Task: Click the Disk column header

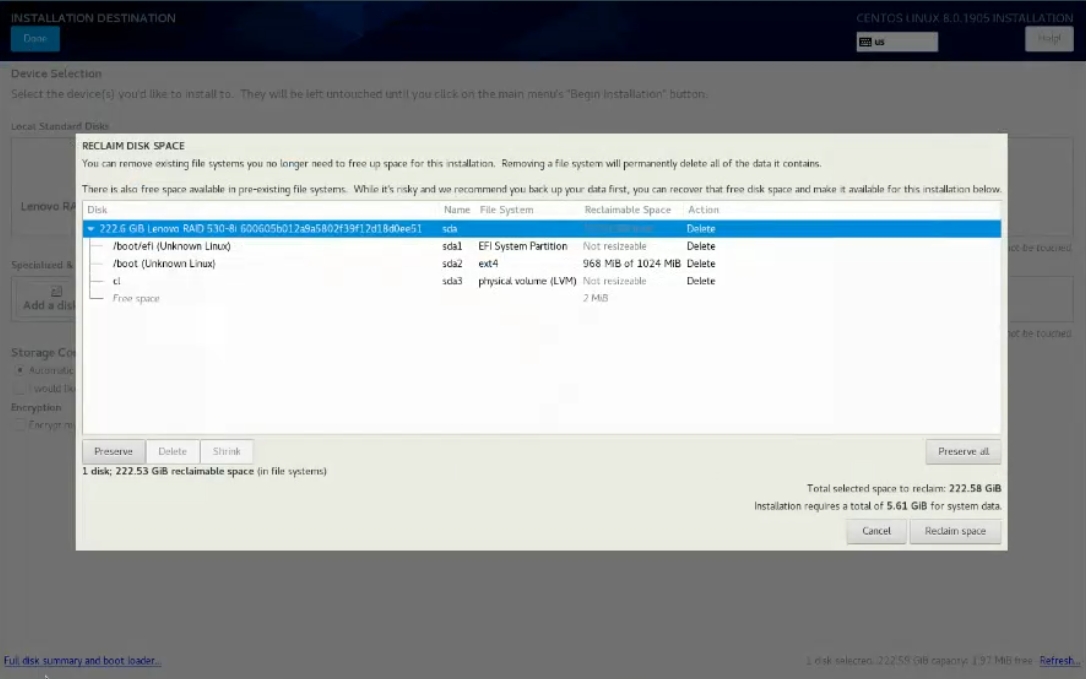Action: click(x=97, y=210)
